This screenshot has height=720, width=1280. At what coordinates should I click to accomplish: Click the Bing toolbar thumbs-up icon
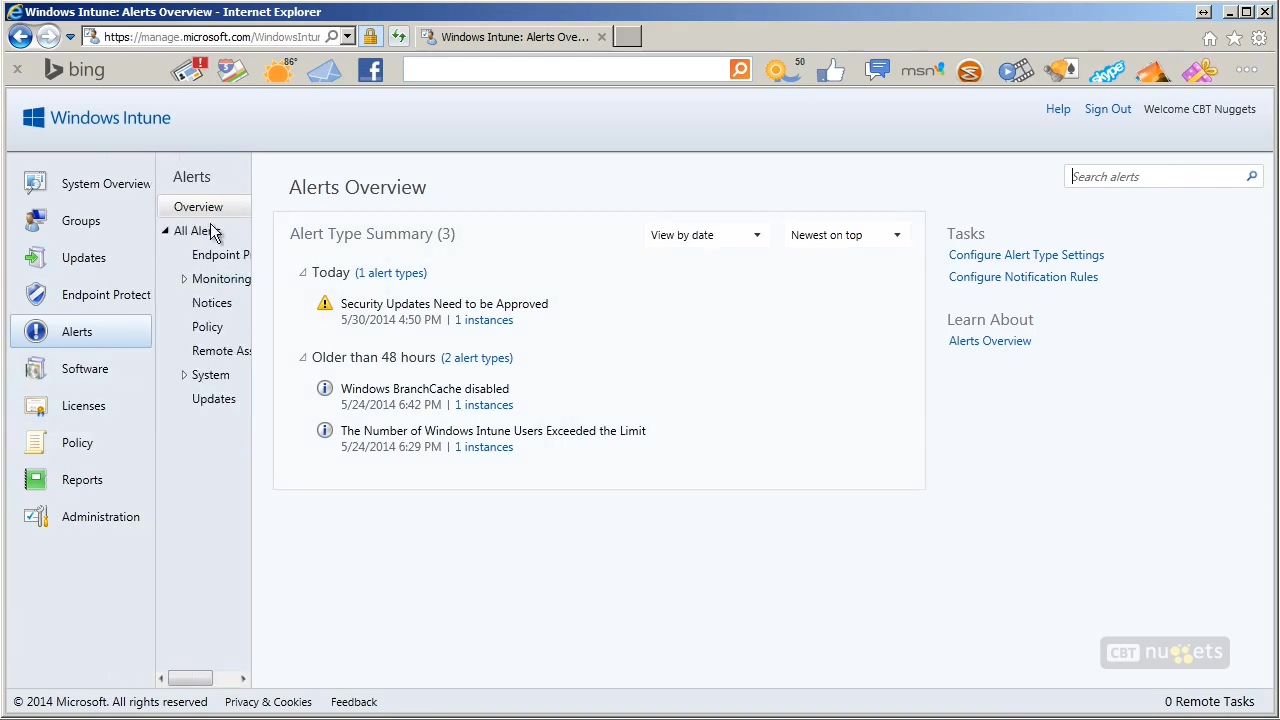pos(831,70)
